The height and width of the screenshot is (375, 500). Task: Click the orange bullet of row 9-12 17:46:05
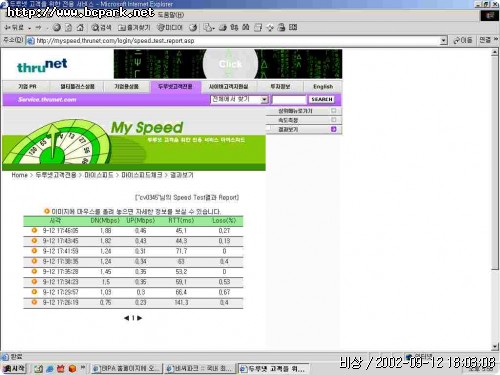[x=34, y=230]
